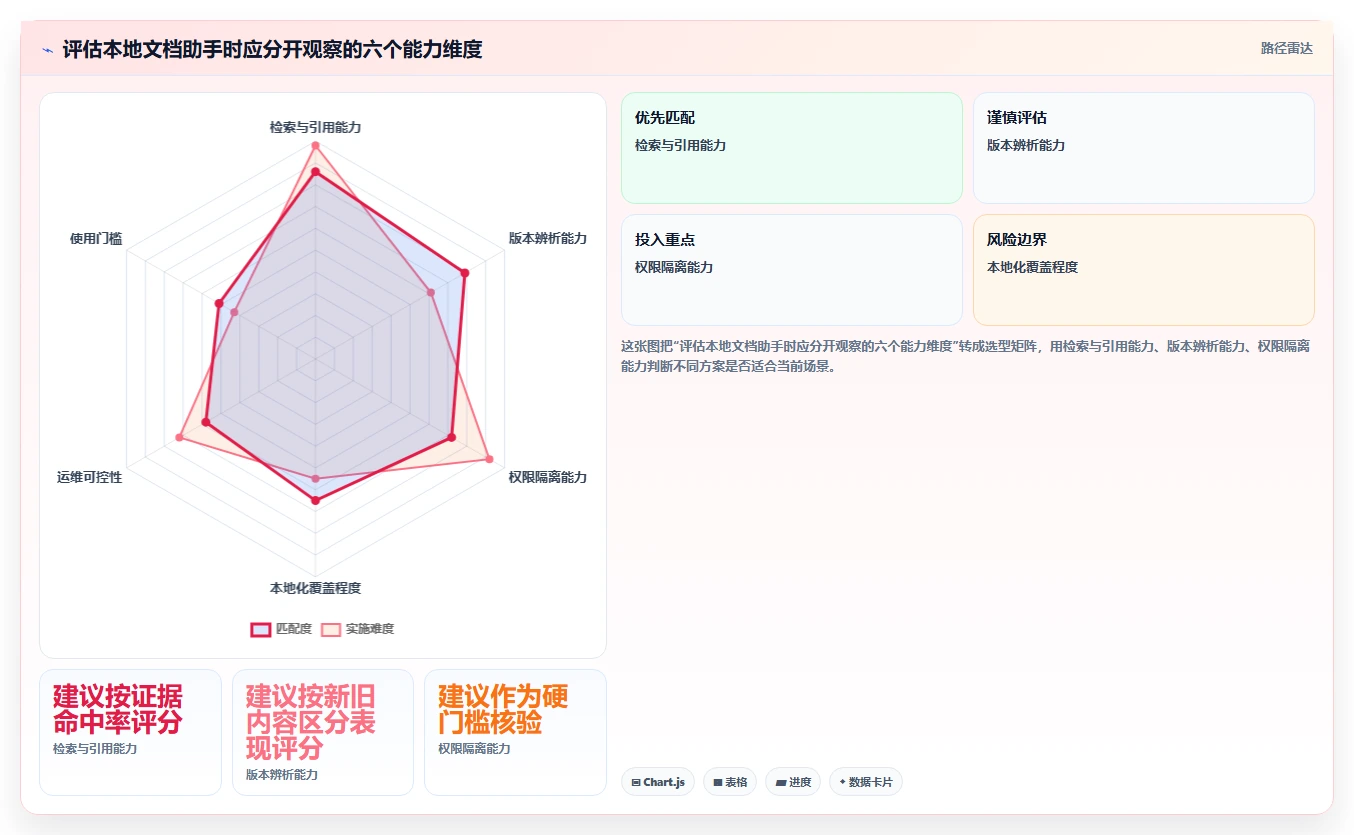
Task: Click the 匹配度 point on 本地化覆盖程度 axis
Action: pos(315,500)
